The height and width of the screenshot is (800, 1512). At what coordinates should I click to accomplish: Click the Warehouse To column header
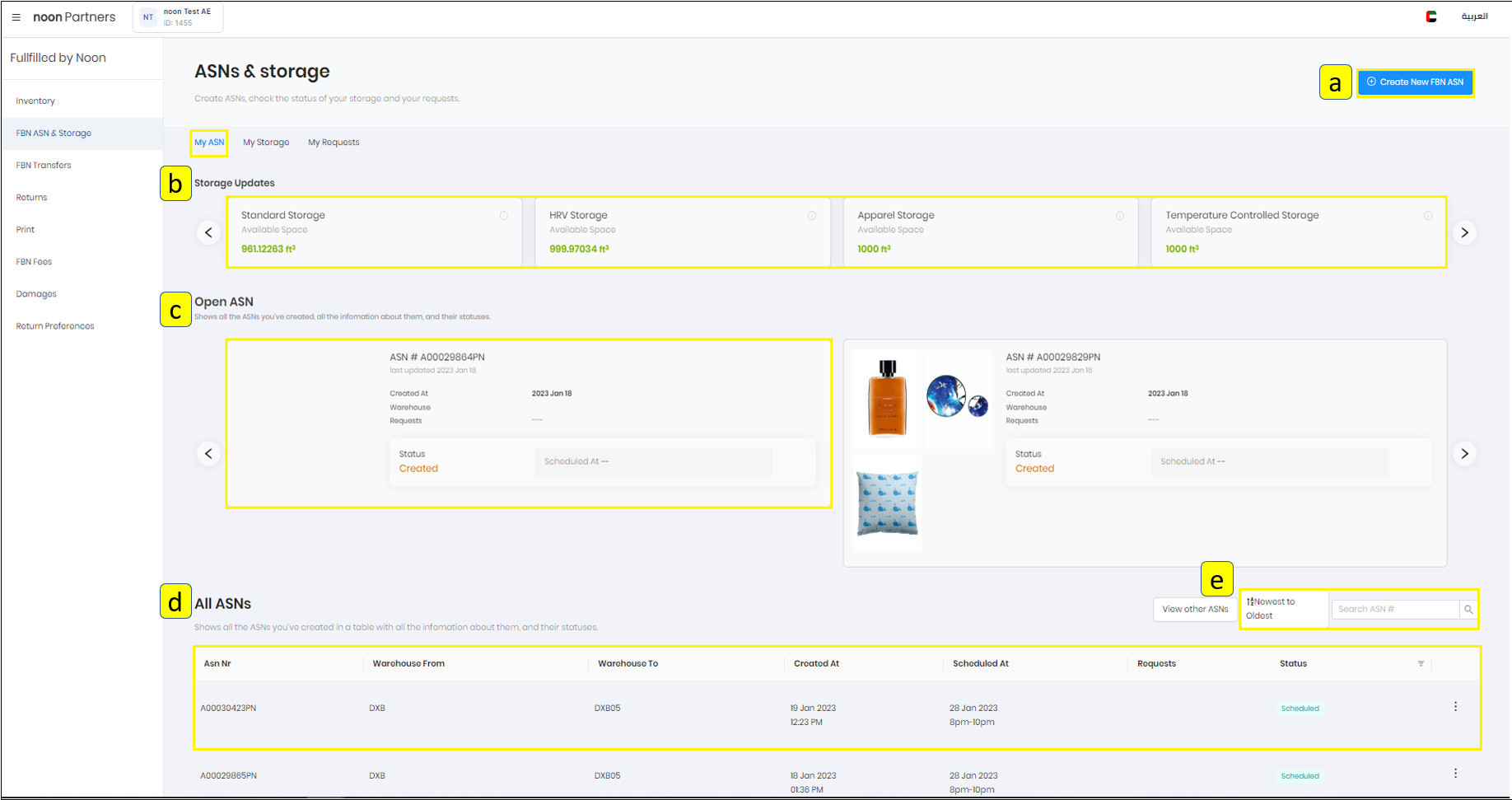628,664
